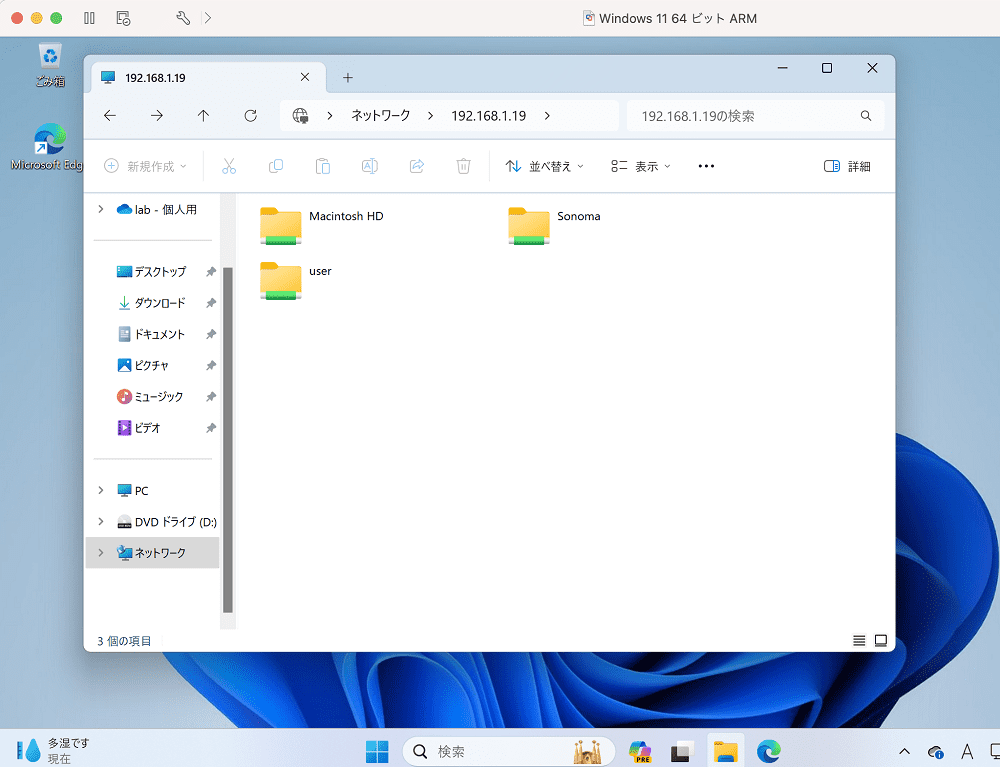Image resolution: width=1000 pixels, height=767 pixels.
Task: Select the user shared folder
Action: pyautogui.click(x=296, y=280)
